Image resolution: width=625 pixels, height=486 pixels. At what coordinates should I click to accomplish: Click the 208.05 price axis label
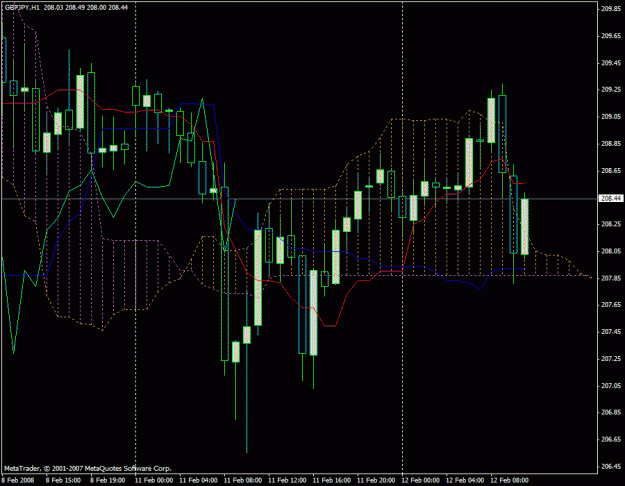coord(611,251)
